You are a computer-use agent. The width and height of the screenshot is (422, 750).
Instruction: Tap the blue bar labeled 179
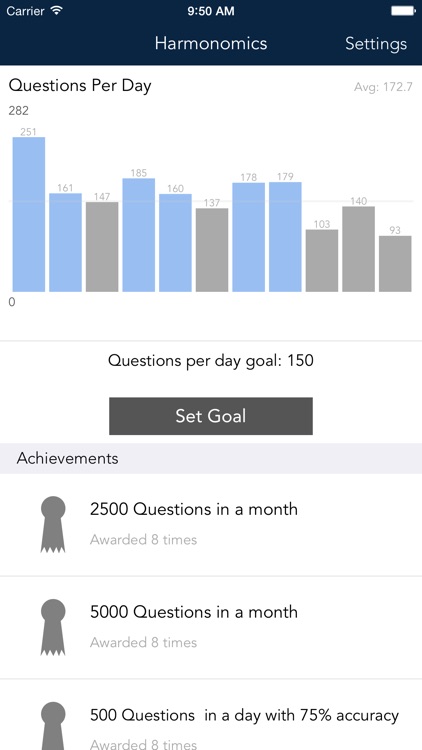click(x=285, y=237)
